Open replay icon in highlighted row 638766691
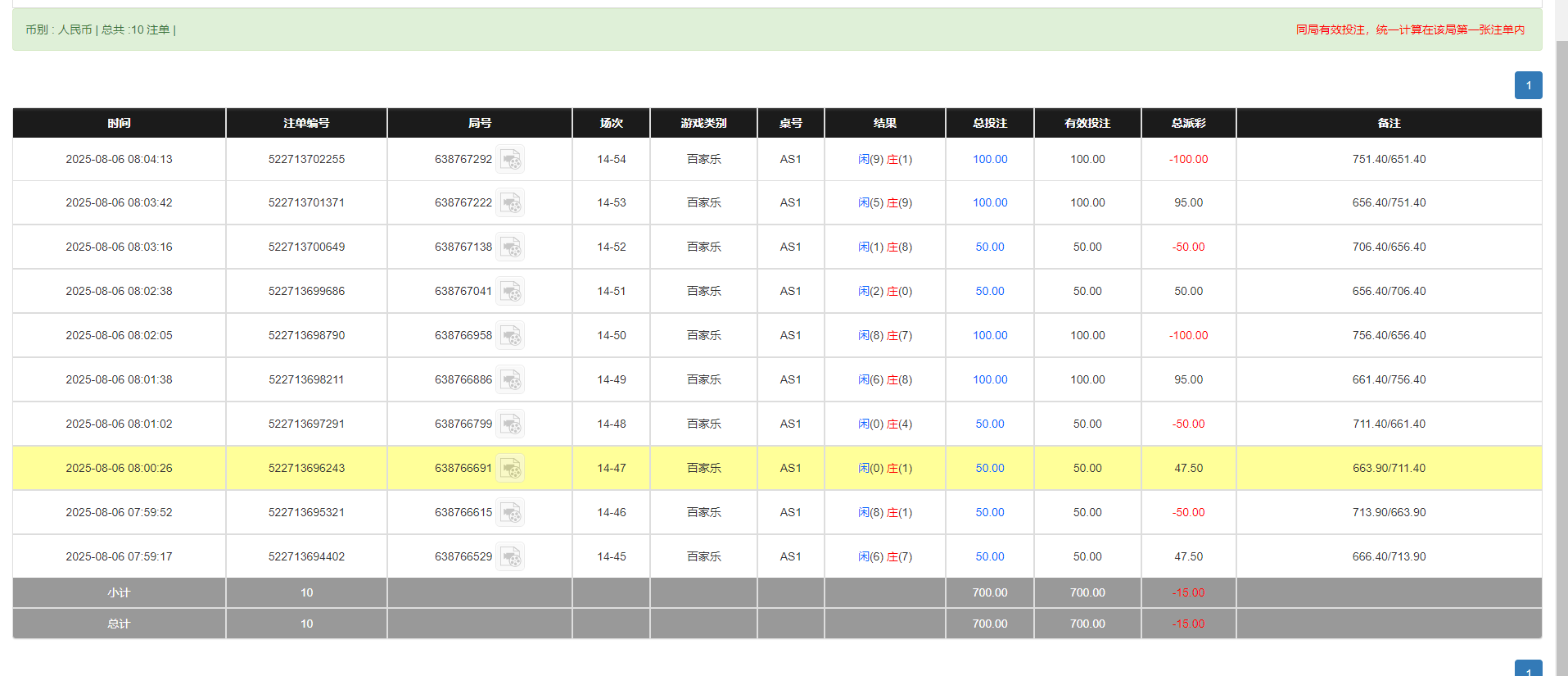The image size is (1568, 676). tap(510, 469)
